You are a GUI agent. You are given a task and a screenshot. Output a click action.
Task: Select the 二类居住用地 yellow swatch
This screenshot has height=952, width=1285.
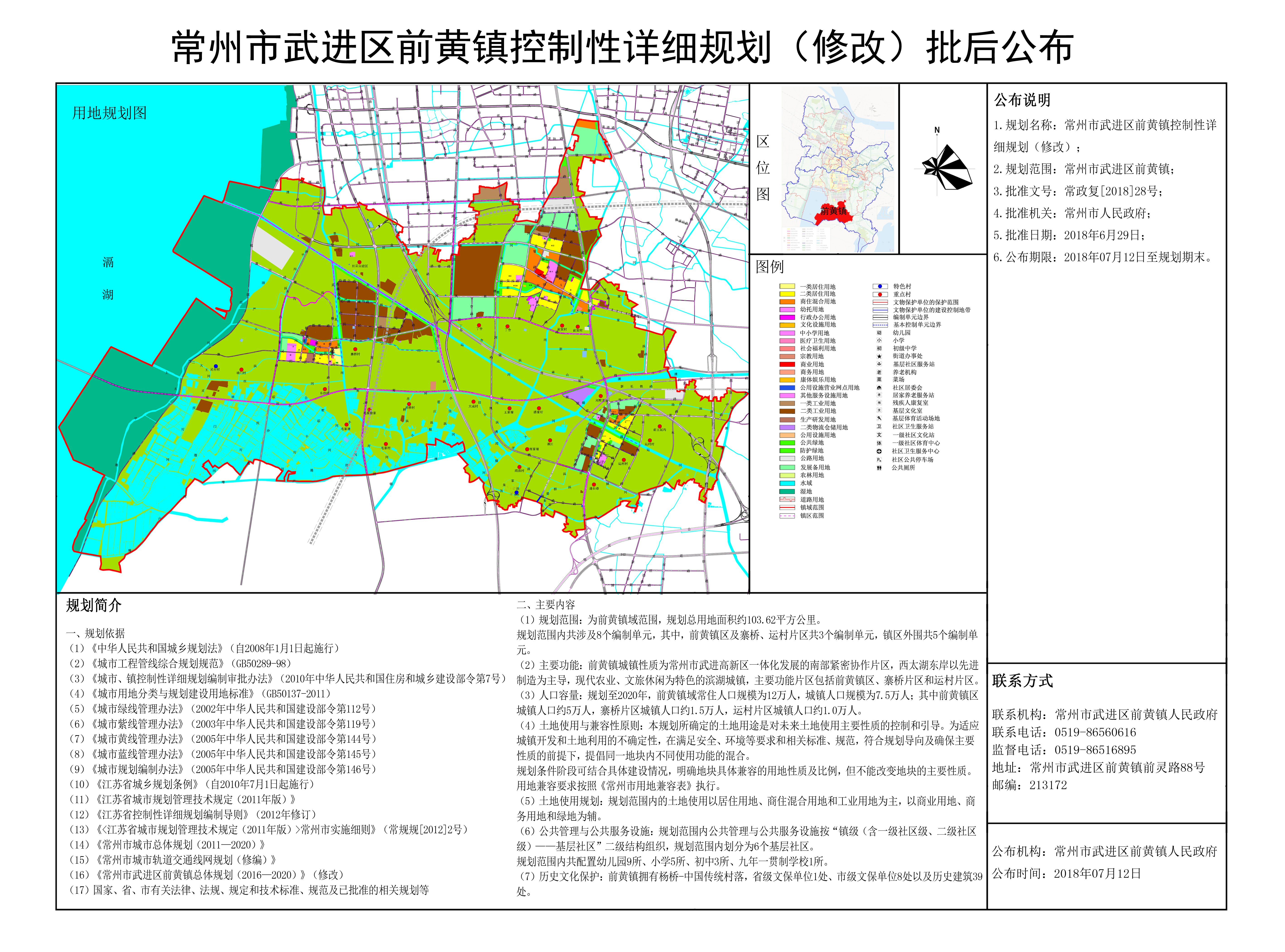(787, 294)
